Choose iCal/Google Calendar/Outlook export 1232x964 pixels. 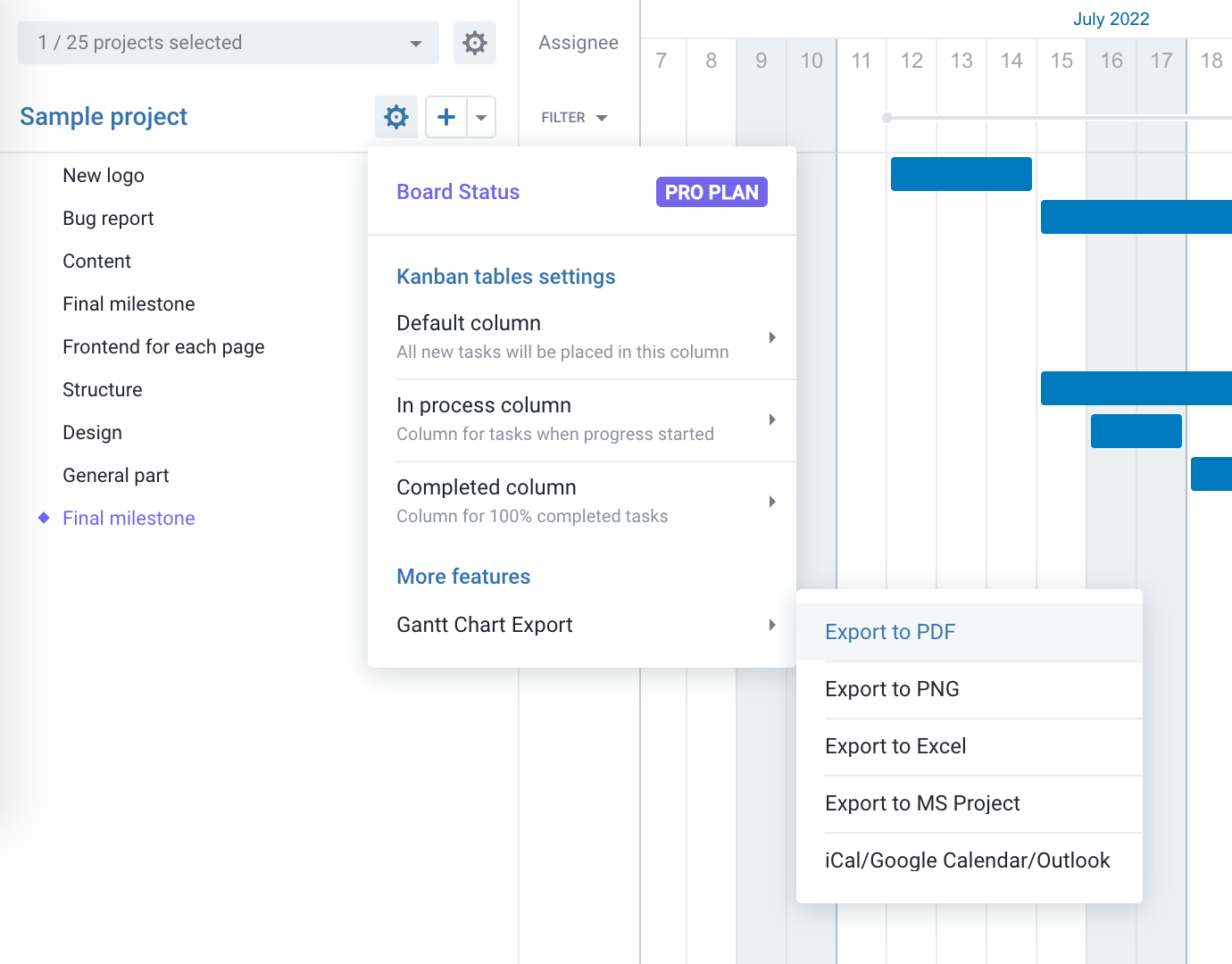pos(968,860)
